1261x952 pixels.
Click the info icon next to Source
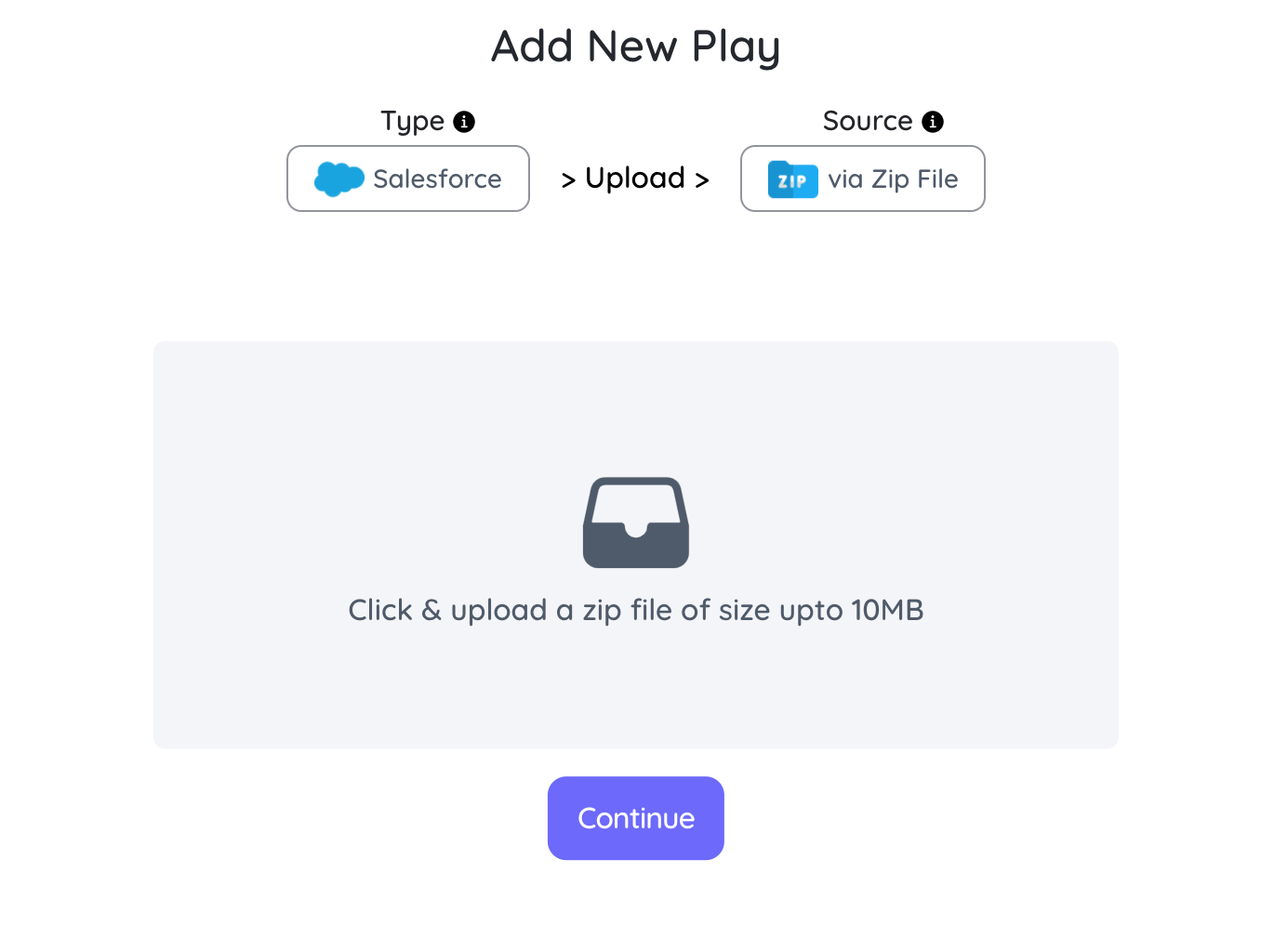click(x=933, y=122)
